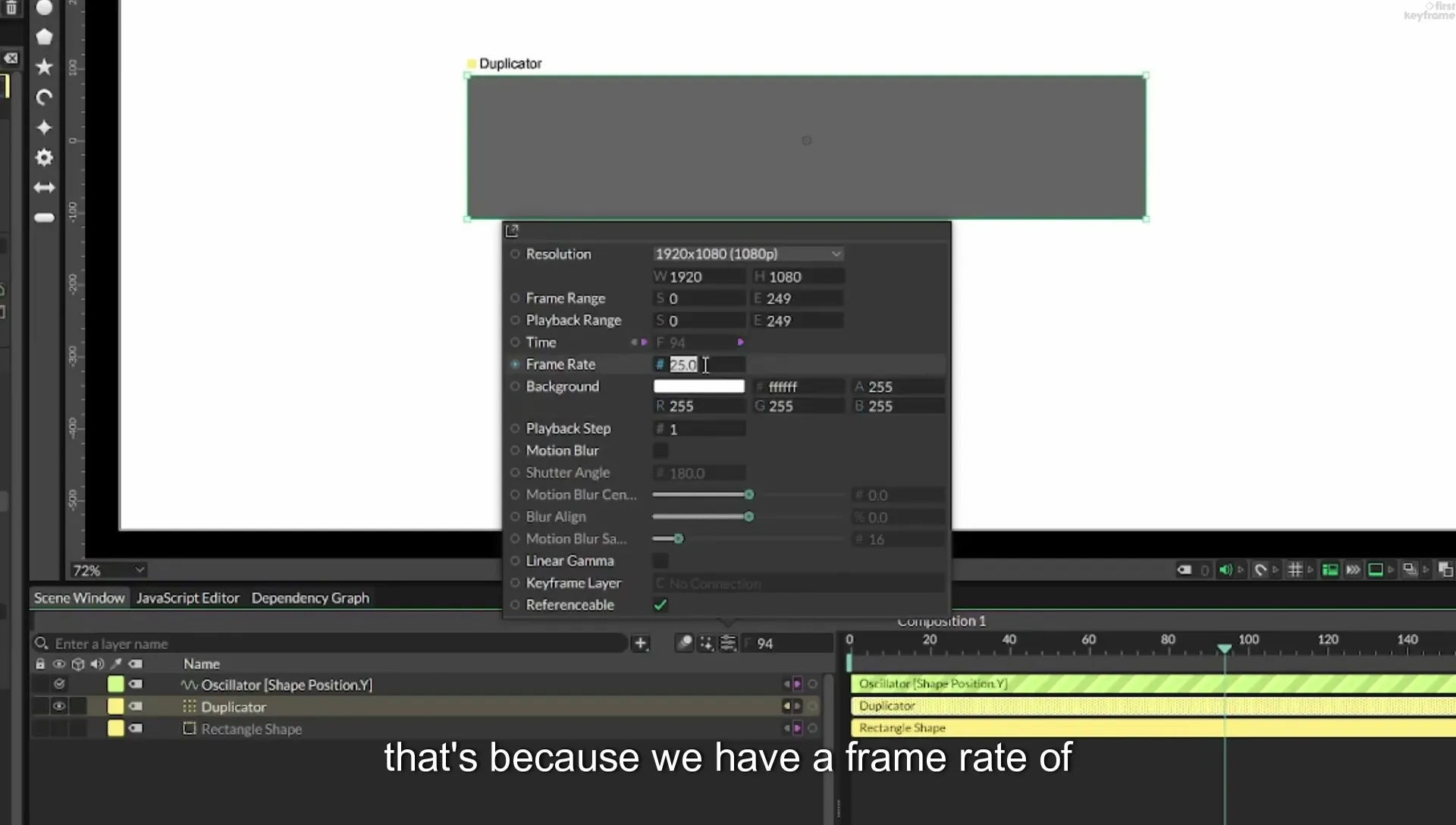
Task: Click the green screen guides icon
Action: tap(1375, 570)
